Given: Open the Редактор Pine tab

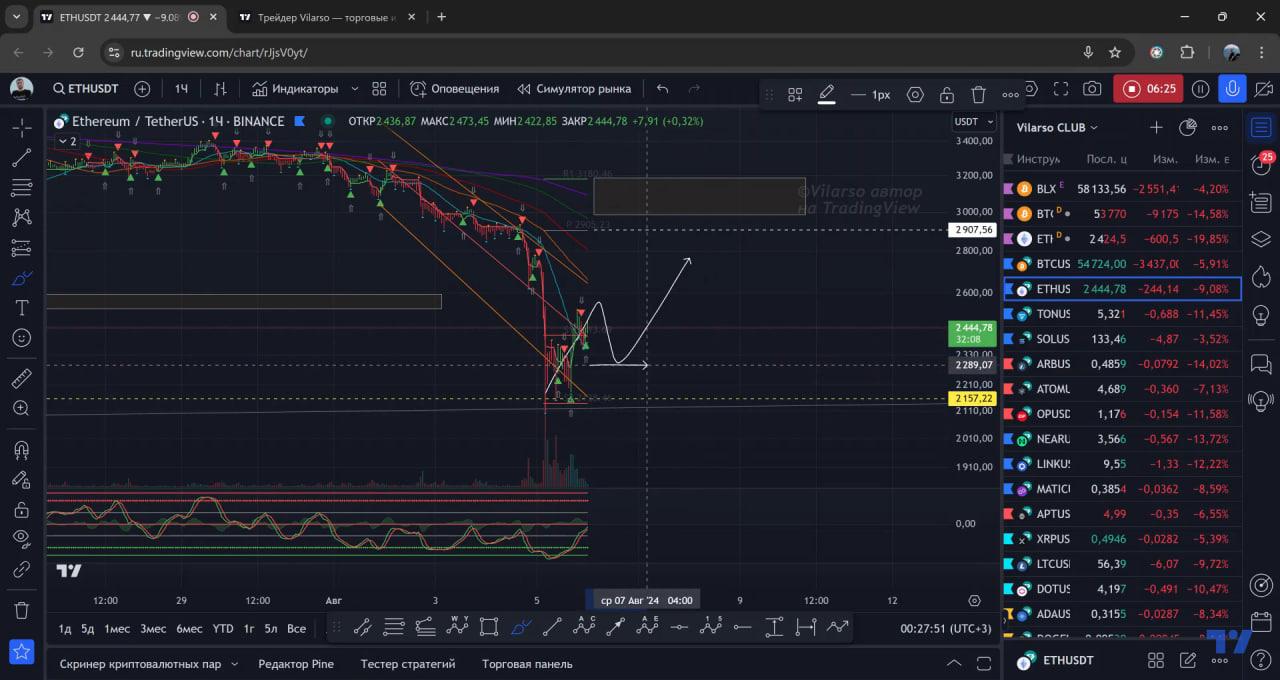Looking at the screenshot, I should click(296, 664).
